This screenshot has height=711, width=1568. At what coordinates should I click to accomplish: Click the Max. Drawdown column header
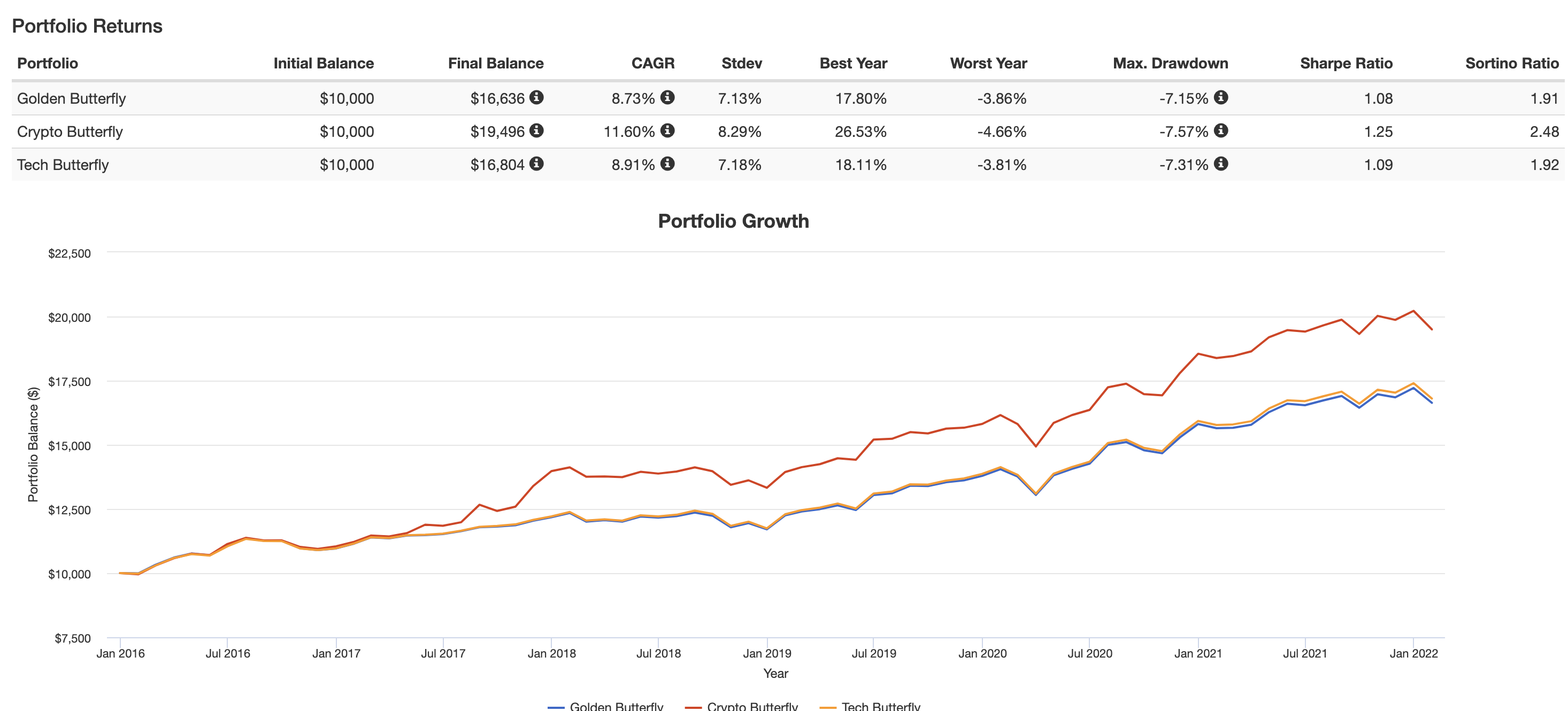1170,63
